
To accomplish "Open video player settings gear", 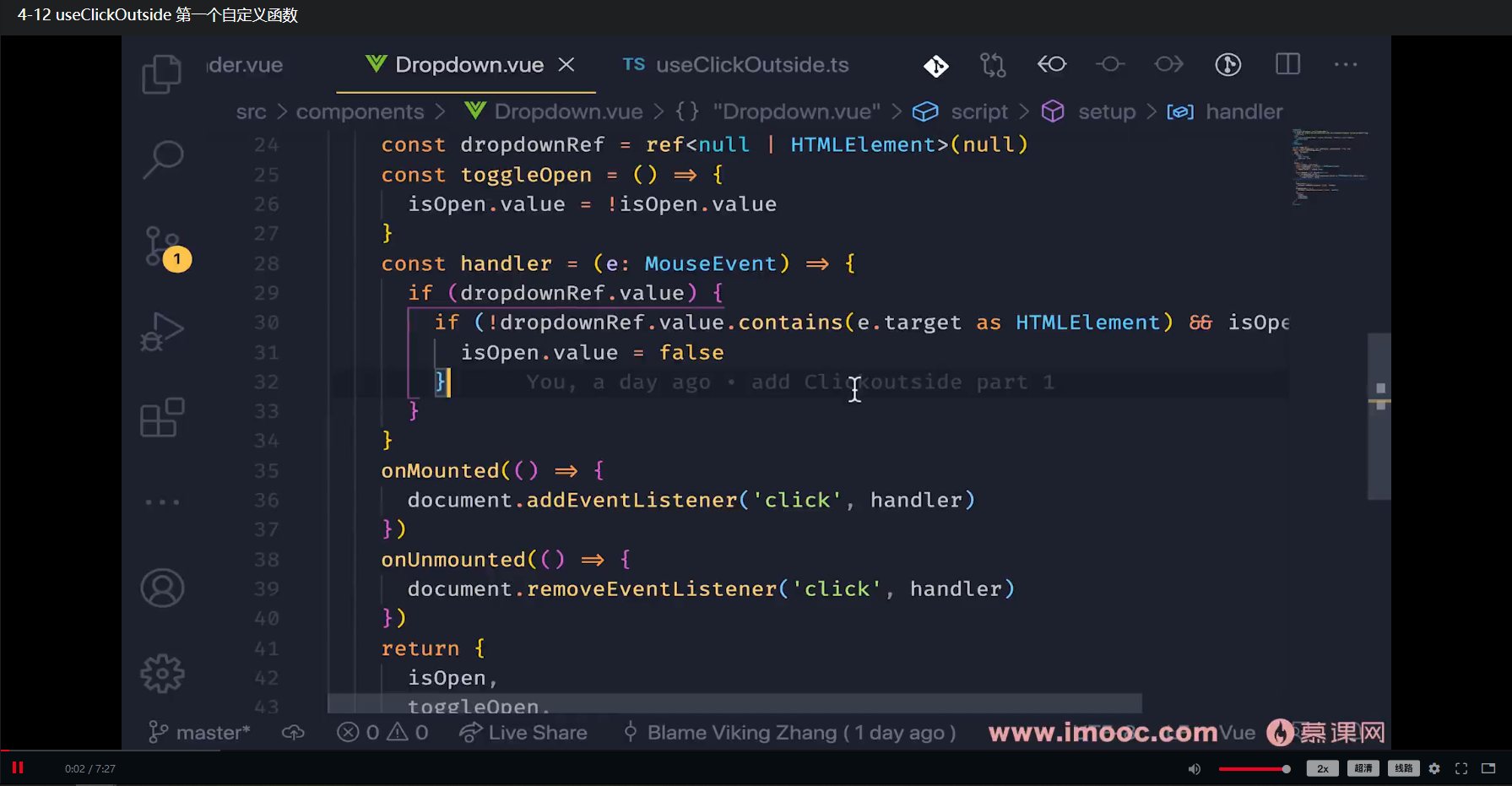I will pos(1434,768).
